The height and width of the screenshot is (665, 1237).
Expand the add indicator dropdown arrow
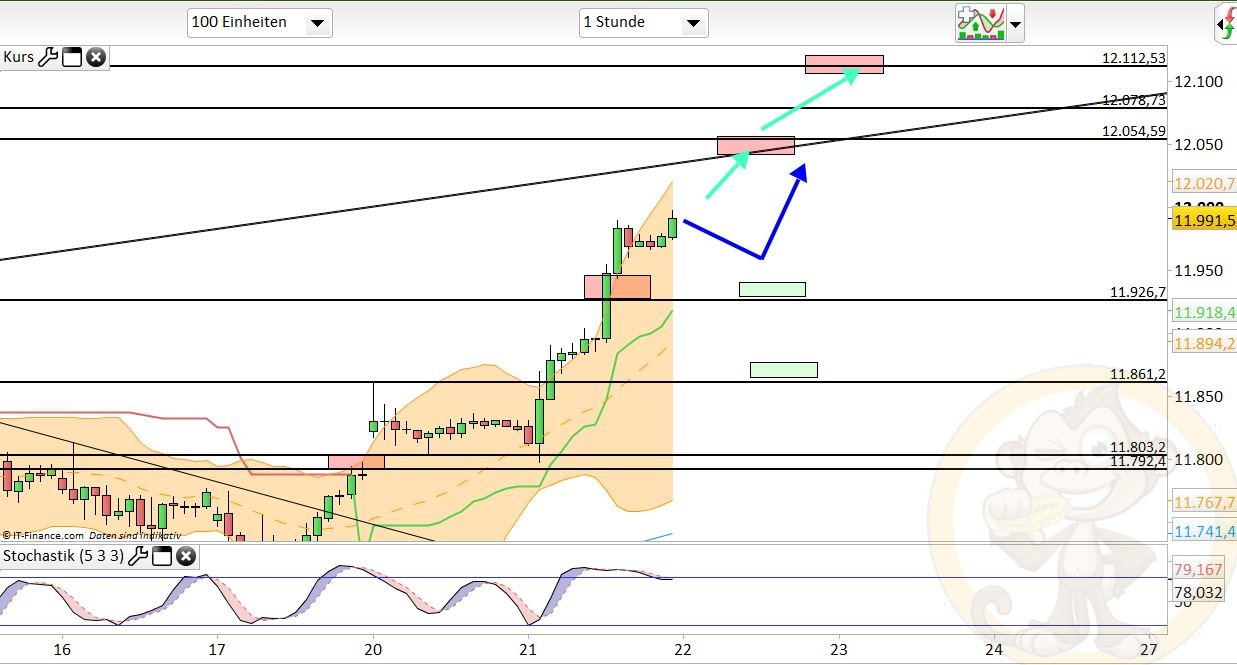1016,23
